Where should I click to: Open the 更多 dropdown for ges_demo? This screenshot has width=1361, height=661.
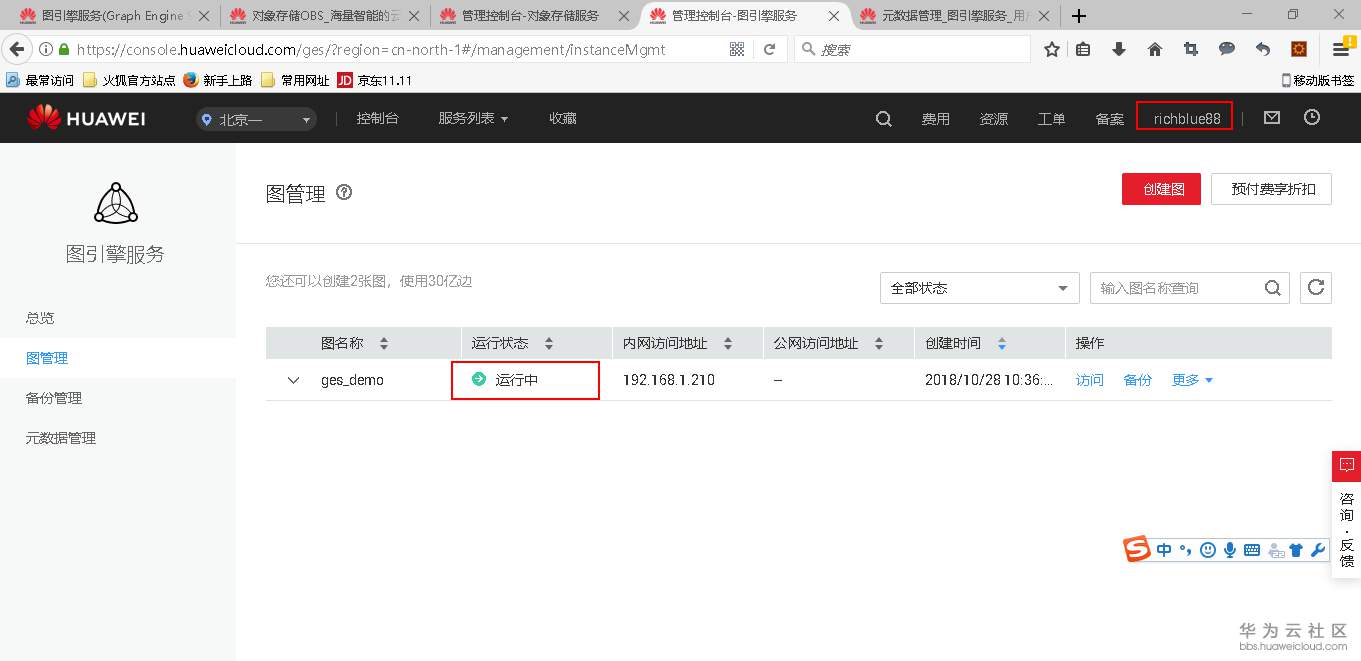1193,380
